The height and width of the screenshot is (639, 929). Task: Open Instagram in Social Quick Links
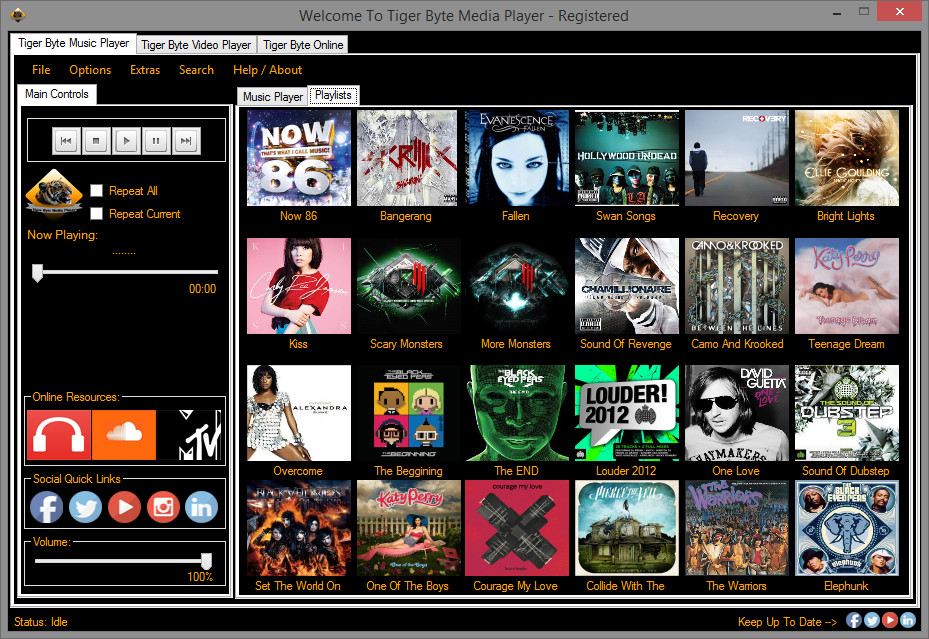163,507
